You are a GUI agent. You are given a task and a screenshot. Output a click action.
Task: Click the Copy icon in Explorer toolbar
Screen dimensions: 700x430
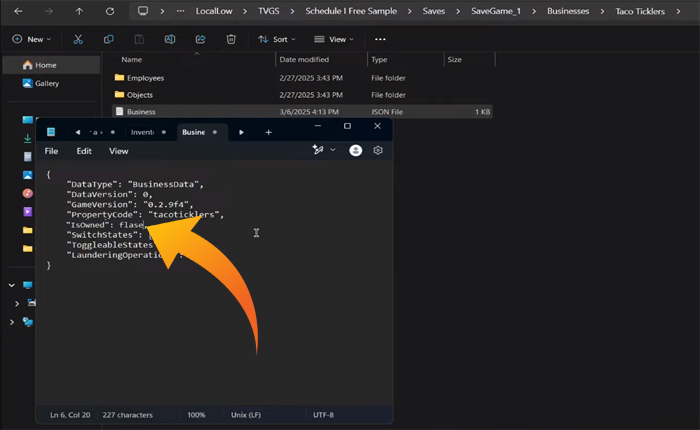108,39
